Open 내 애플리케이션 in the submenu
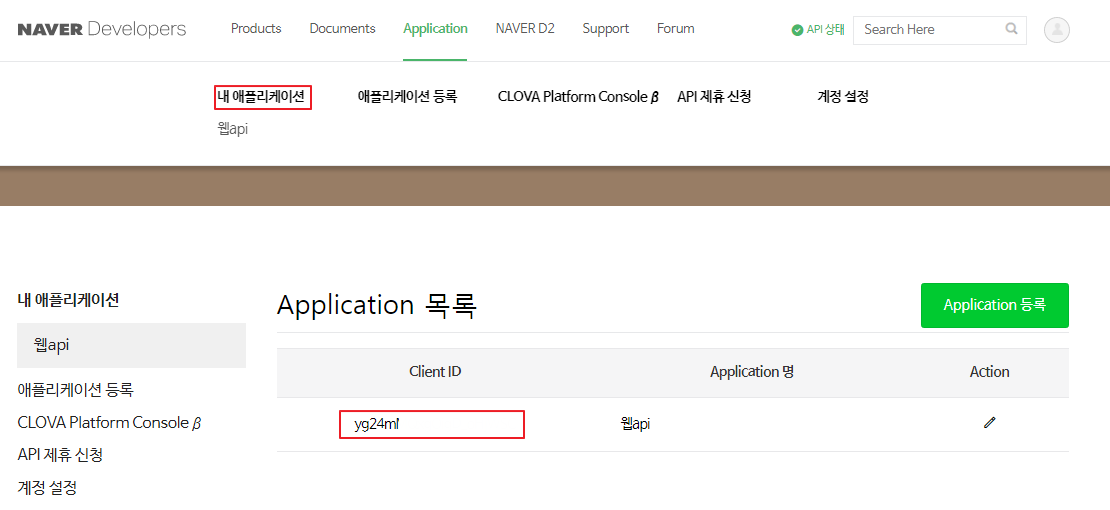 [x=263, y=97]
